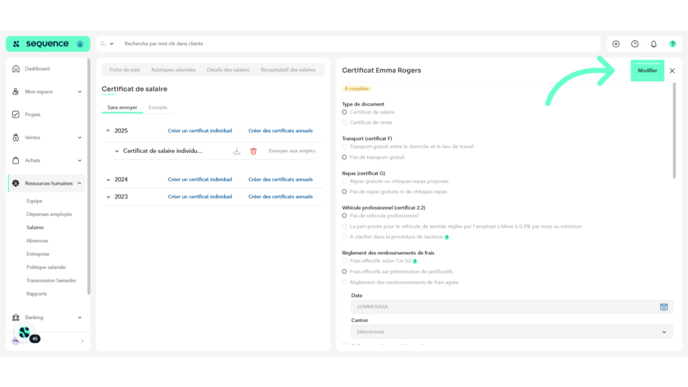Select the Sans envoyer tab
Screen dimensions: 688x387
122,108
